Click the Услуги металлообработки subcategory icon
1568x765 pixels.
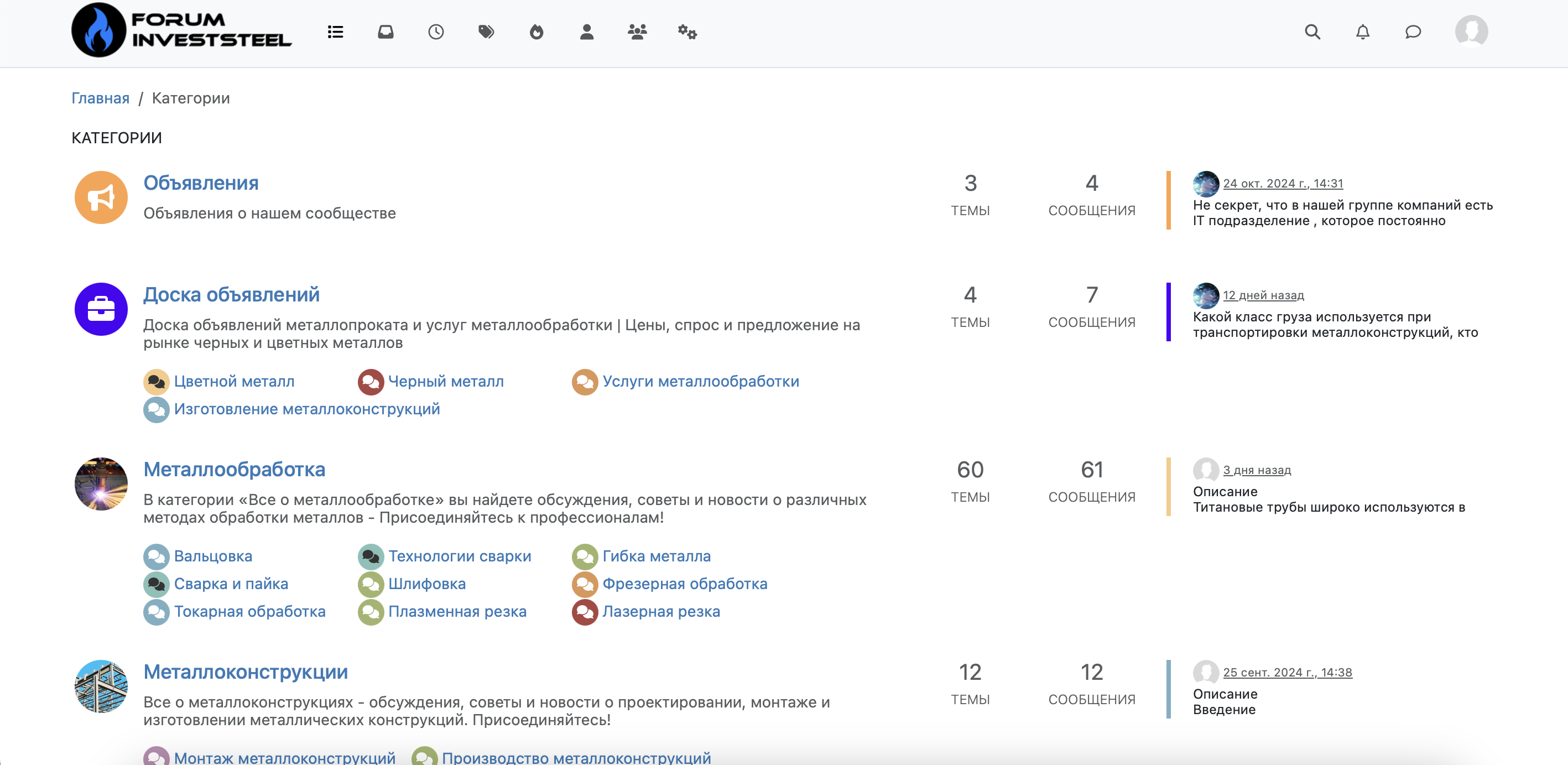tap(585, 382)
